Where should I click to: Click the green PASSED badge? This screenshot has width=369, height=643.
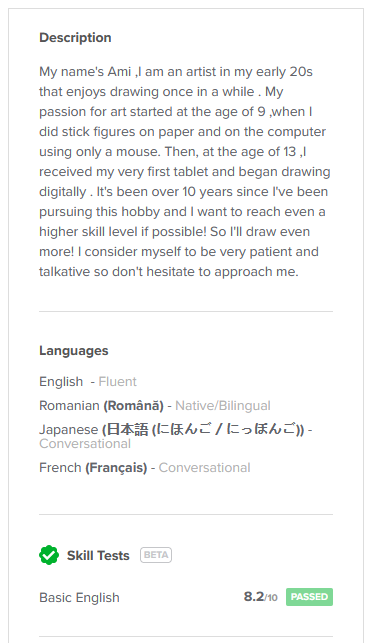[309, 597]
